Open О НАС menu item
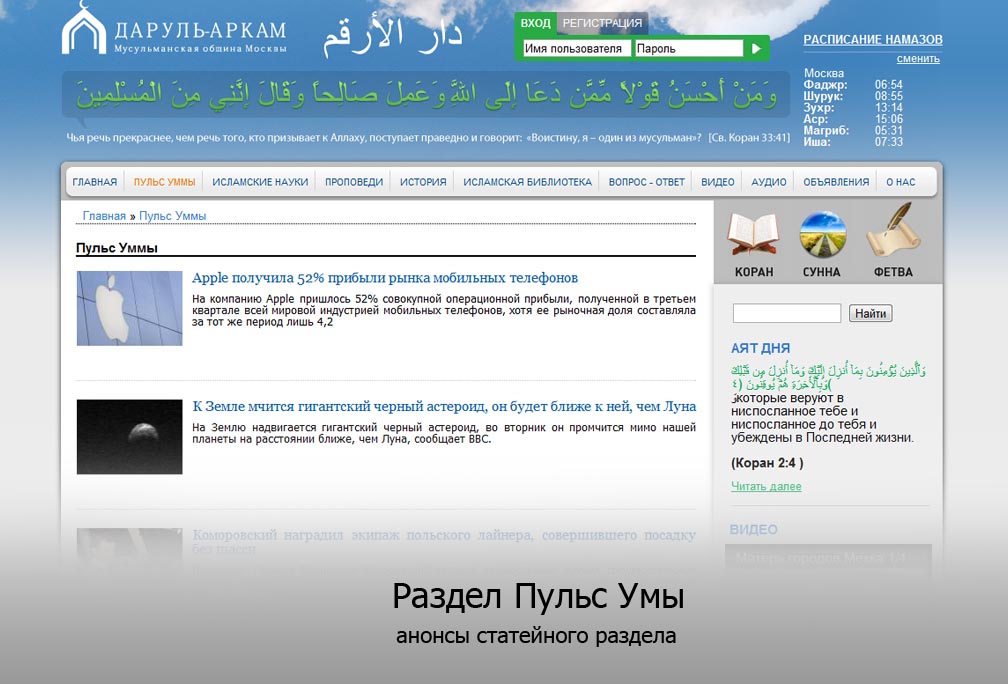The image size is (1008, 684). [x=901, y=183]
